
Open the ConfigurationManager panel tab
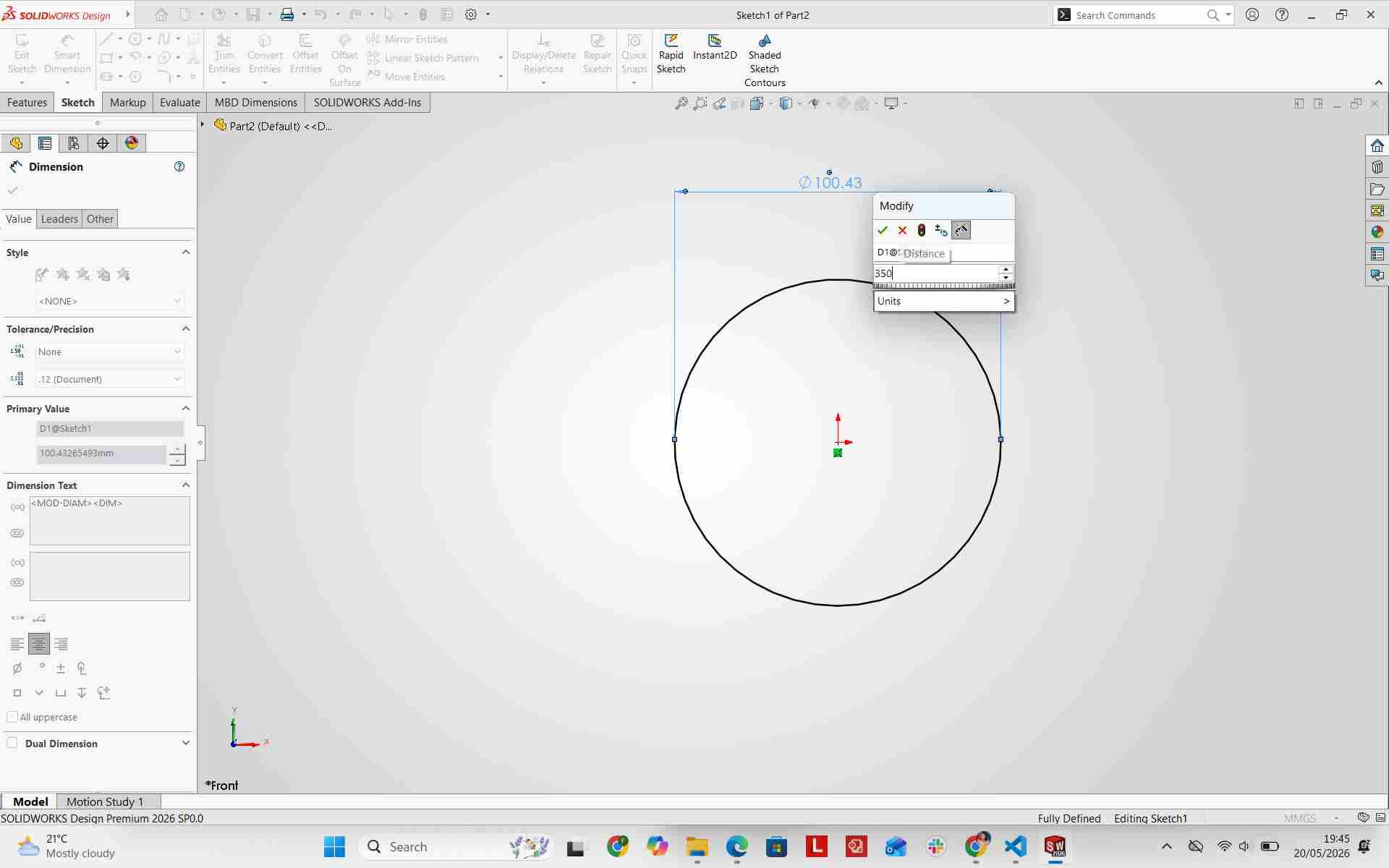pos(74,143)
